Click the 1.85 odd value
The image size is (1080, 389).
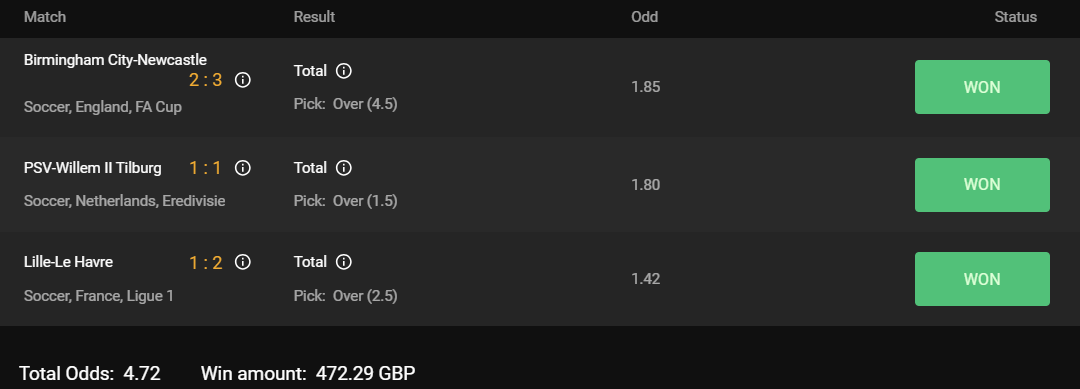(645, 87)
